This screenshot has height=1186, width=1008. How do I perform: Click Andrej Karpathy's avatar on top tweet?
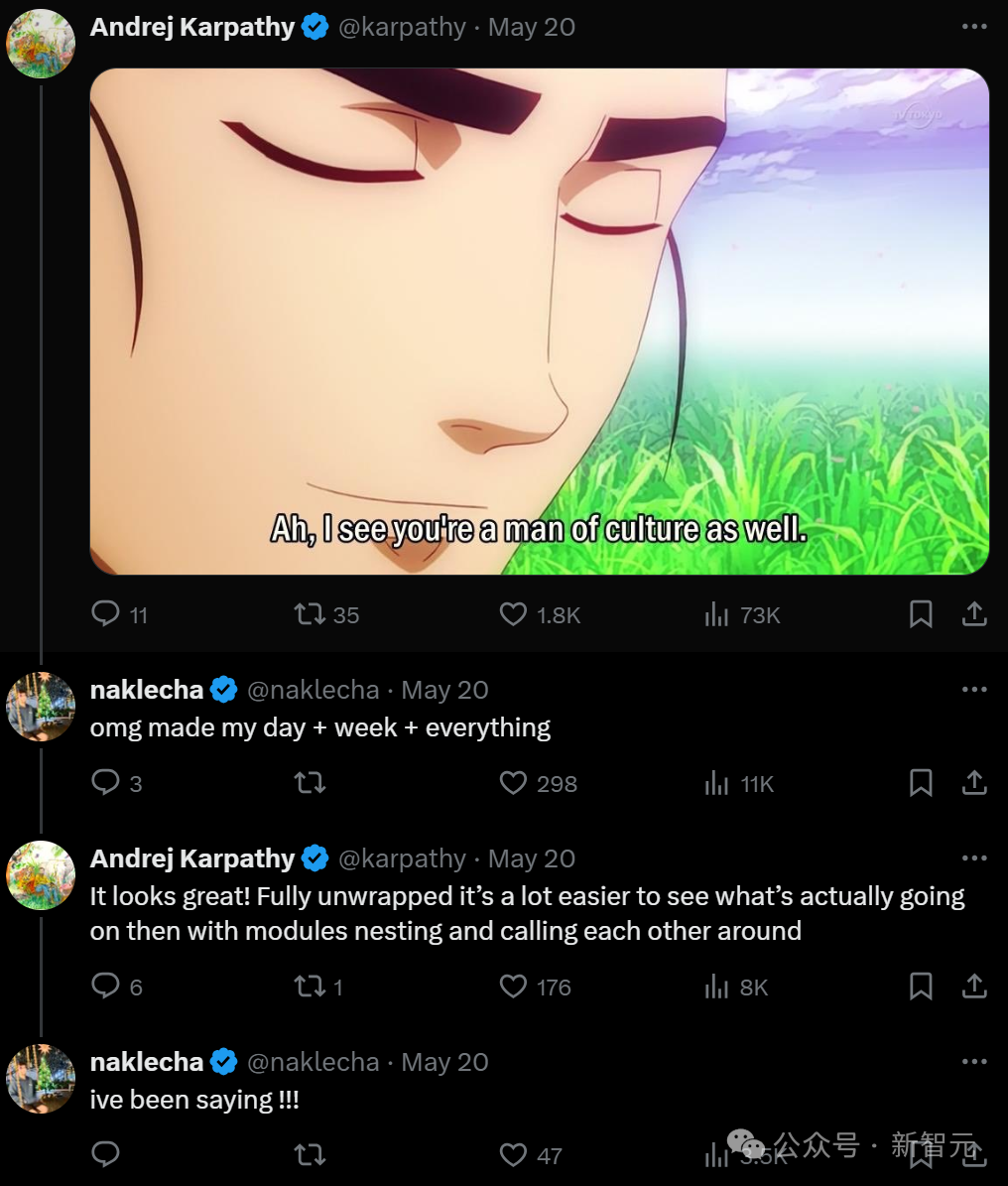(41, 43)
